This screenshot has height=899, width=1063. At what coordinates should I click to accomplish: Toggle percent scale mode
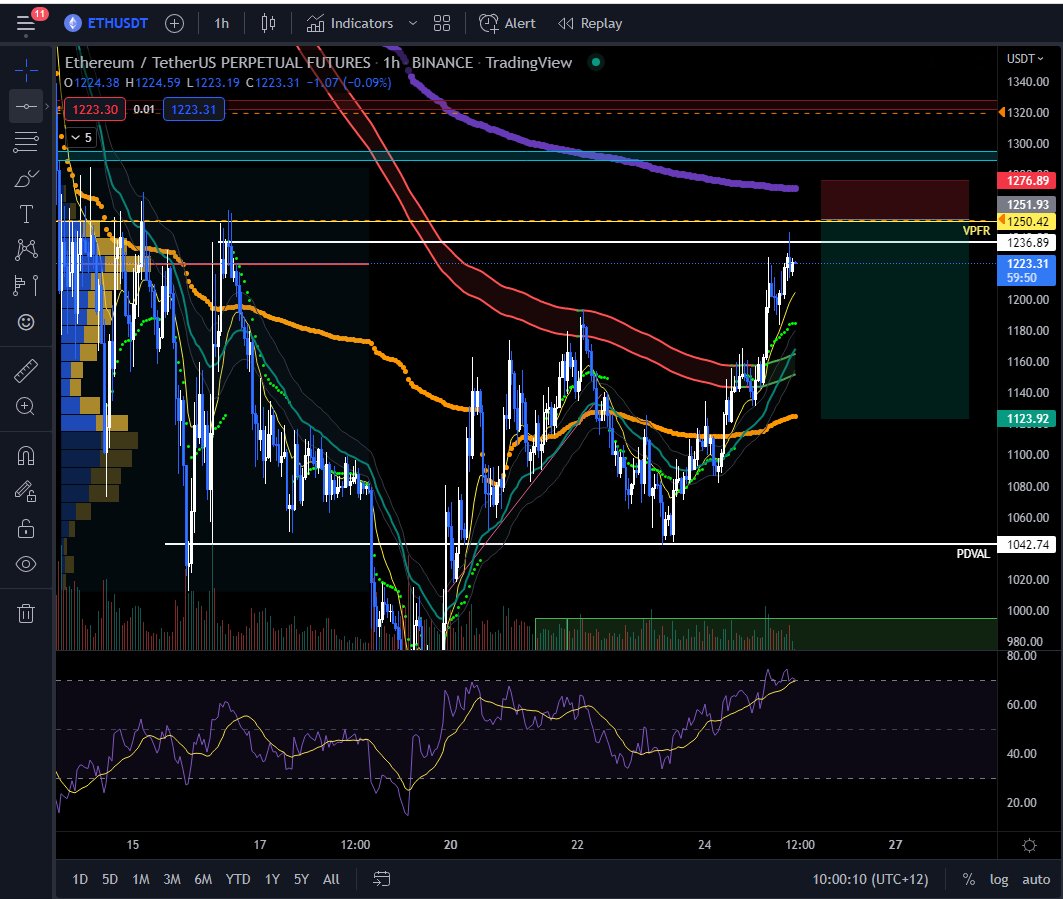969,879
